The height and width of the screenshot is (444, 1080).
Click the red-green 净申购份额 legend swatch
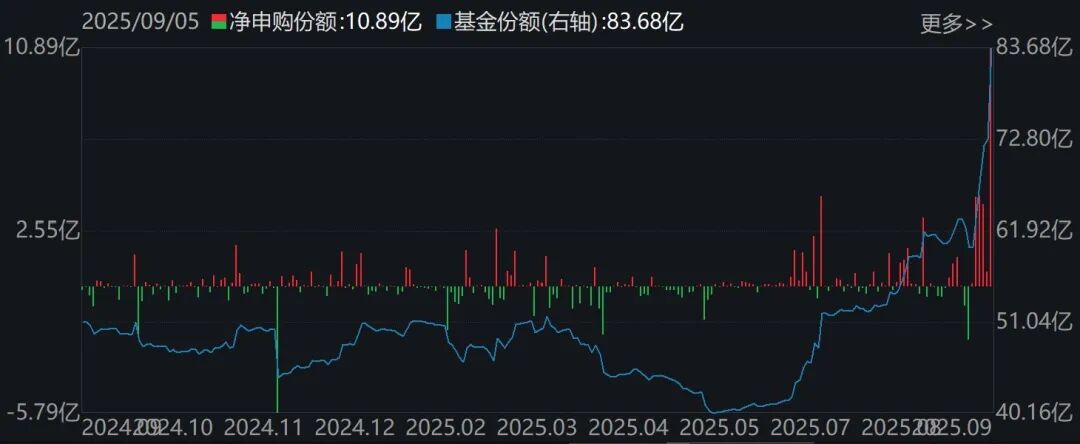click(219, 21)
